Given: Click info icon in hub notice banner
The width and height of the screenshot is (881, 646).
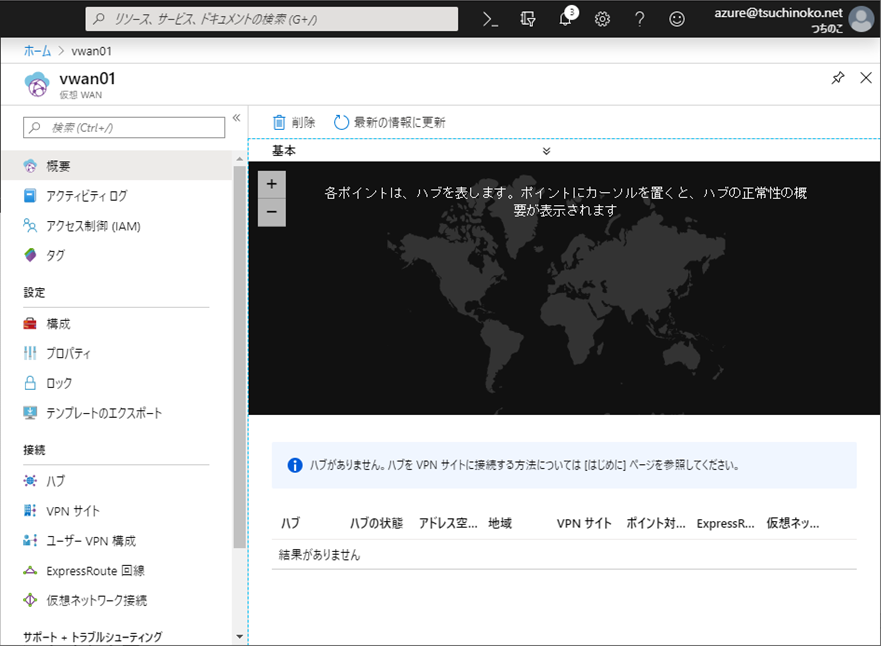Looking at the screenshot, I should (x=294, y=465).
